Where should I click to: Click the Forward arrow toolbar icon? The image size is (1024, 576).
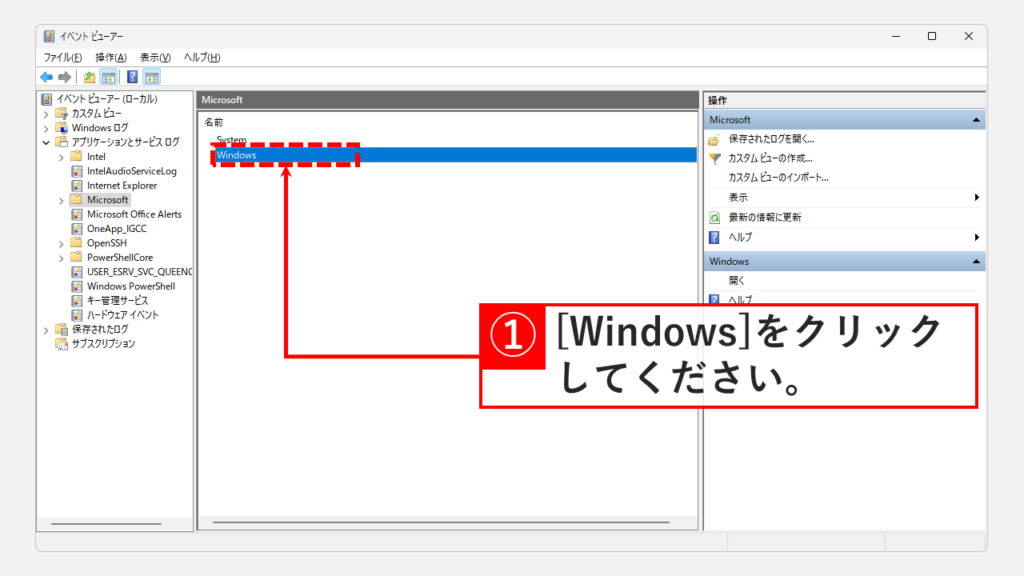[64, 77]
